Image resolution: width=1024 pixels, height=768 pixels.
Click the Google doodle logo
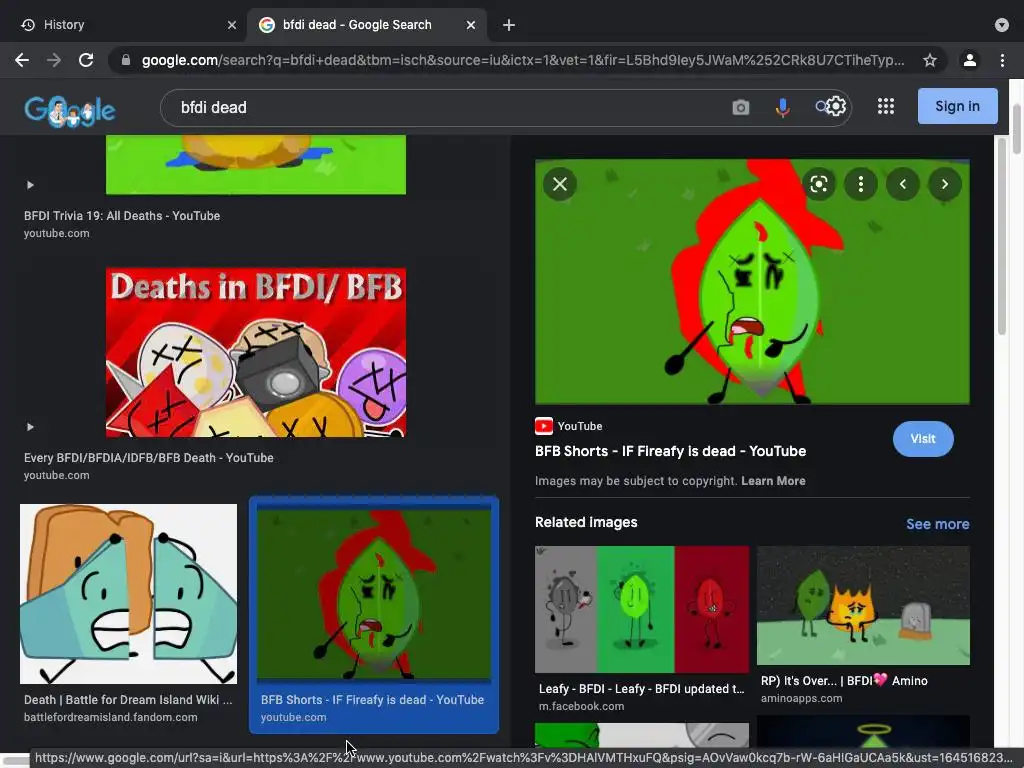(70, 111)
